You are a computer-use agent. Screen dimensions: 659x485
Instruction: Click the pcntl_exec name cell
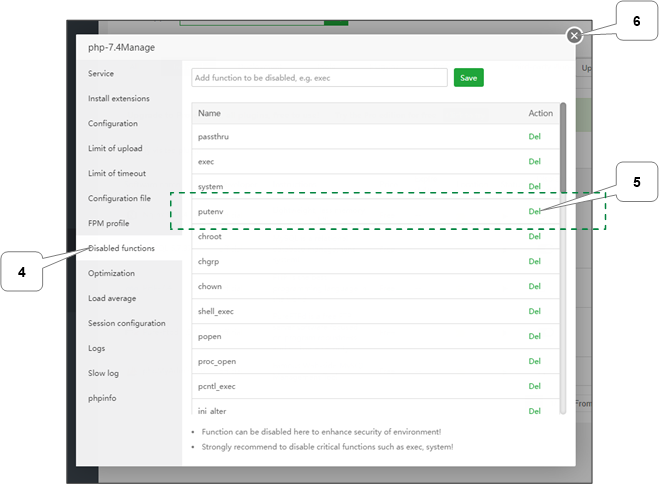coord(216,386)
